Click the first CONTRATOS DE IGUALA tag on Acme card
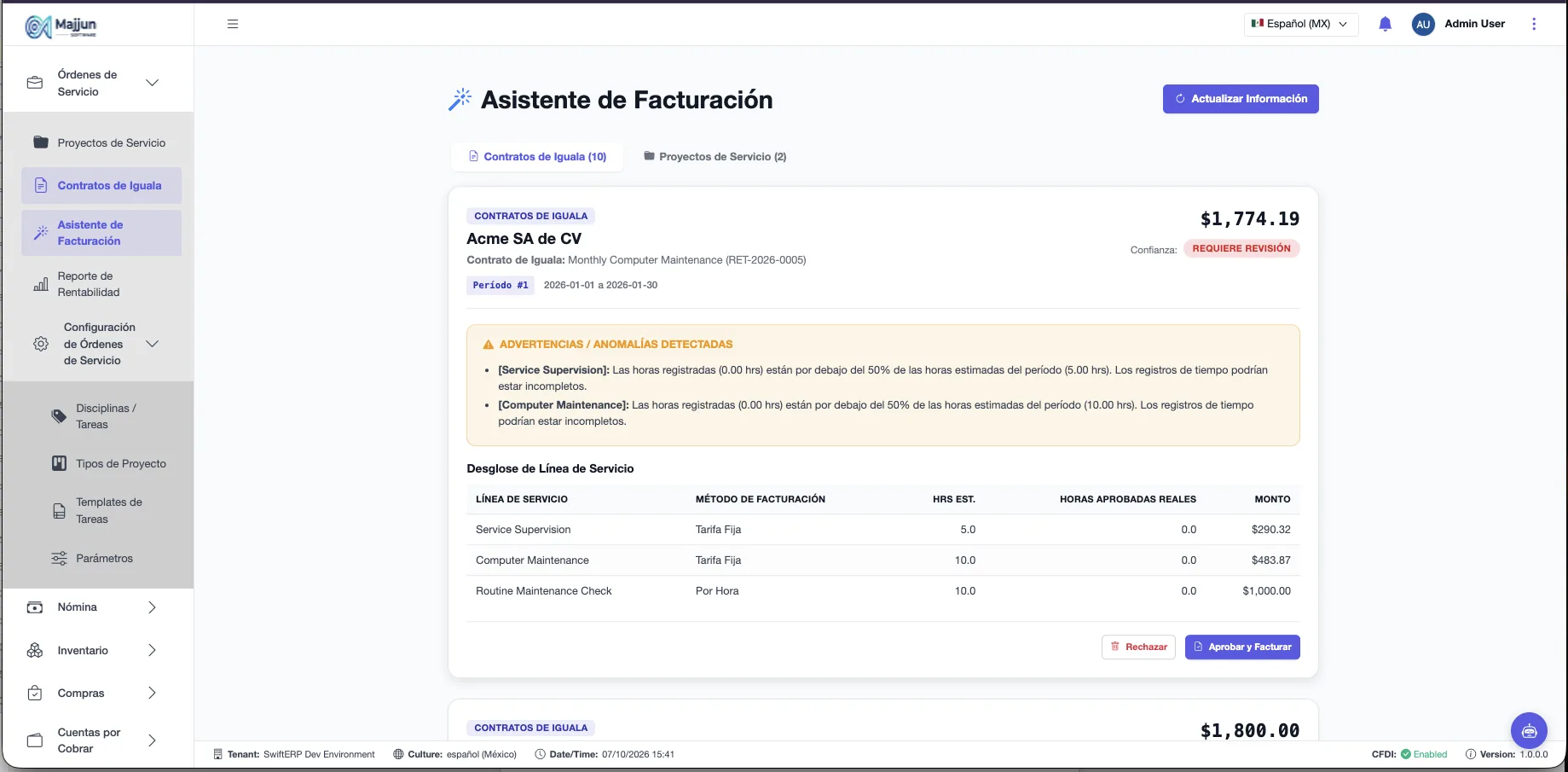 pyautogui.click(x=530, y=216)
